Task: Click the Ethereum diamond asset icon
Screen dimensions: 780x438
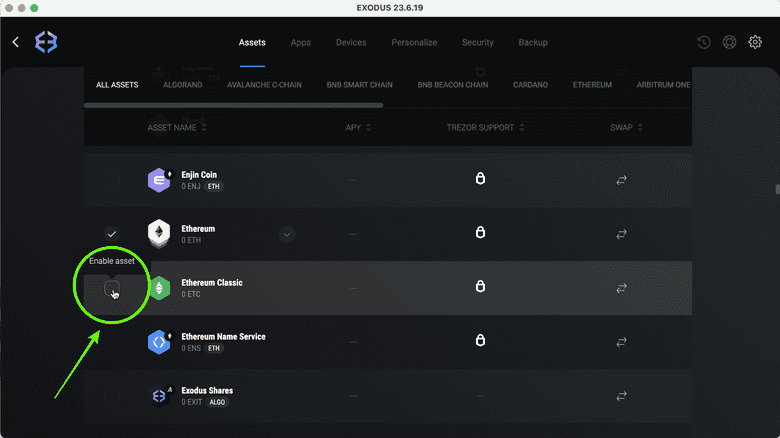Action: (159, 234)
